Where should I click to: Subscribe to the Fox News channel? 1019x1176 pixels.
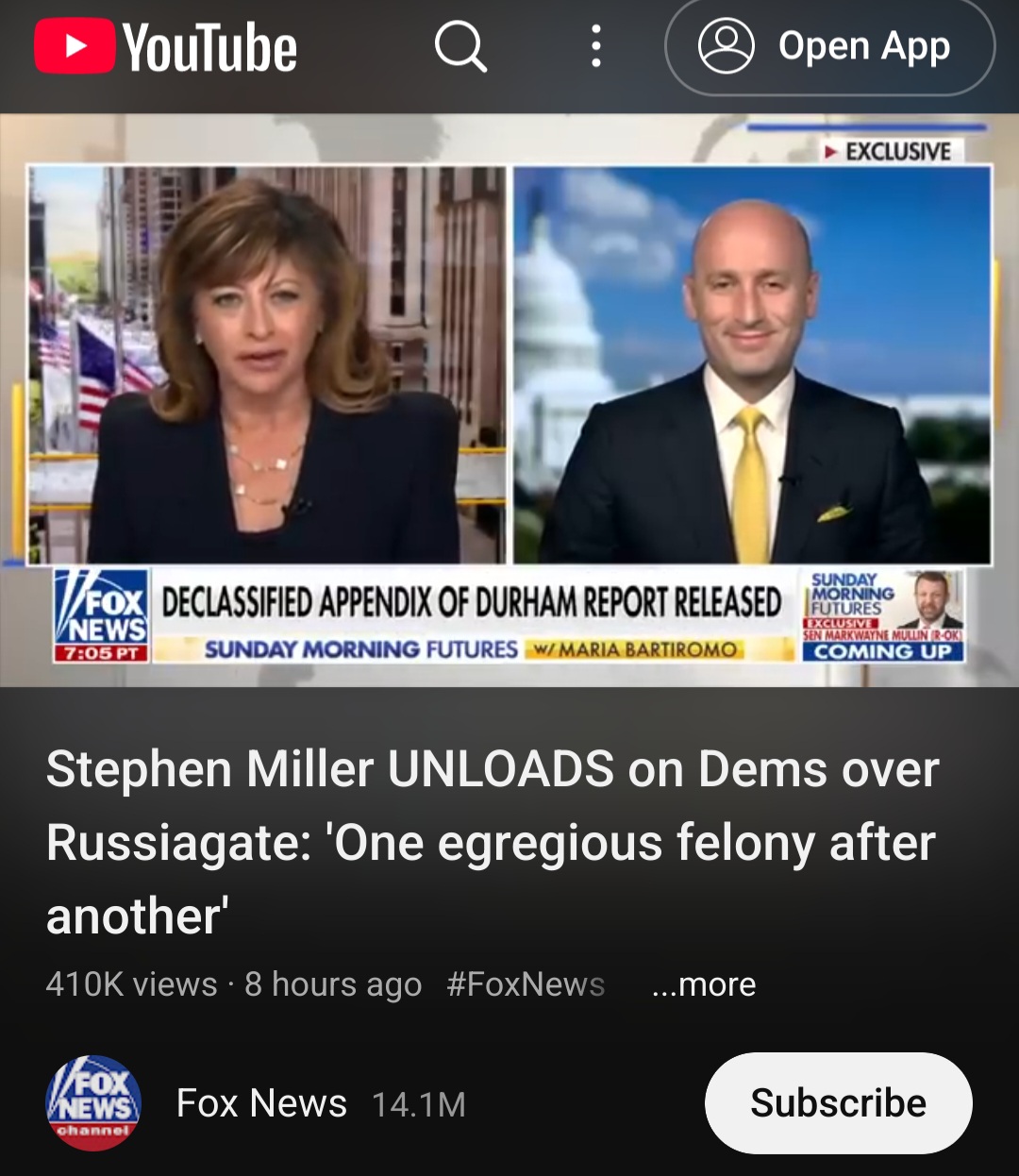point(839,1102)
